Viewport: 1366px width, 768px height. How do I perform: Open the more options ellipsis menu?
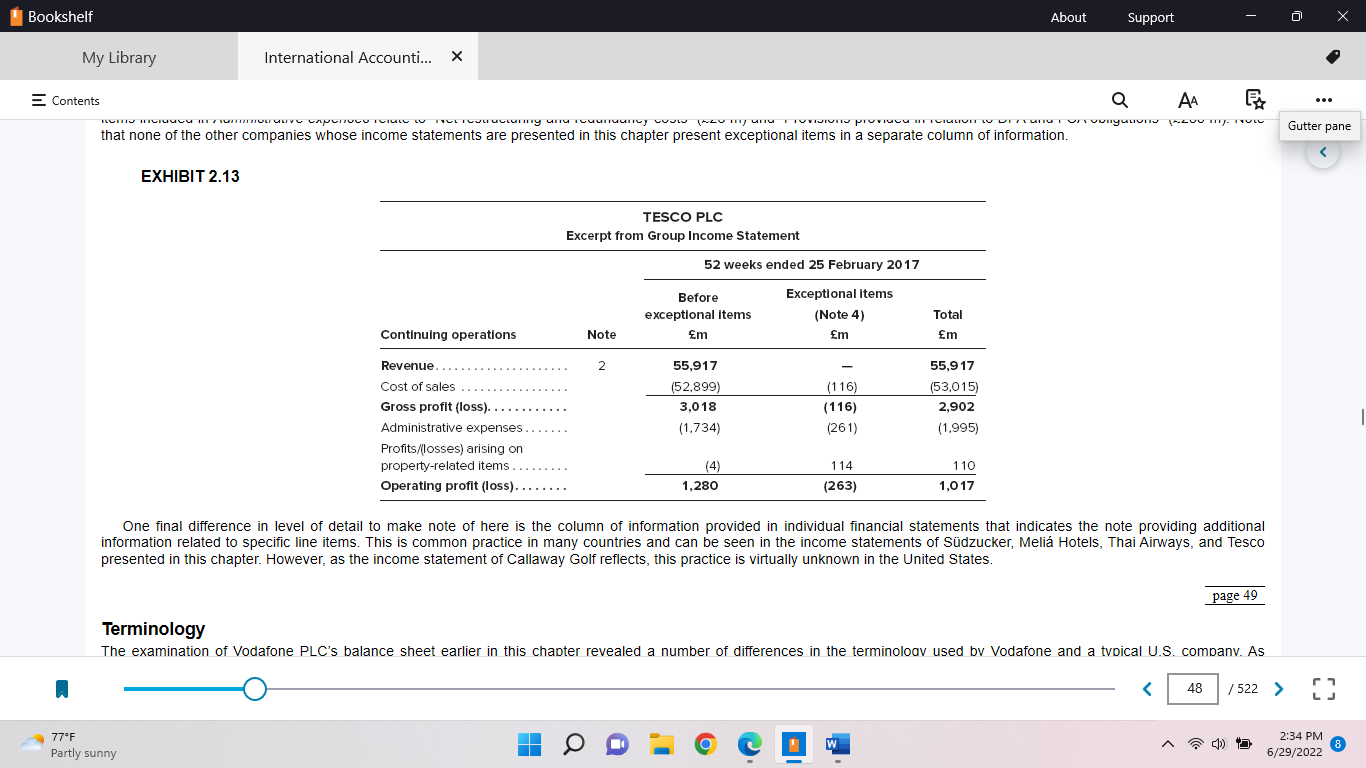(x=1324, y=100)
